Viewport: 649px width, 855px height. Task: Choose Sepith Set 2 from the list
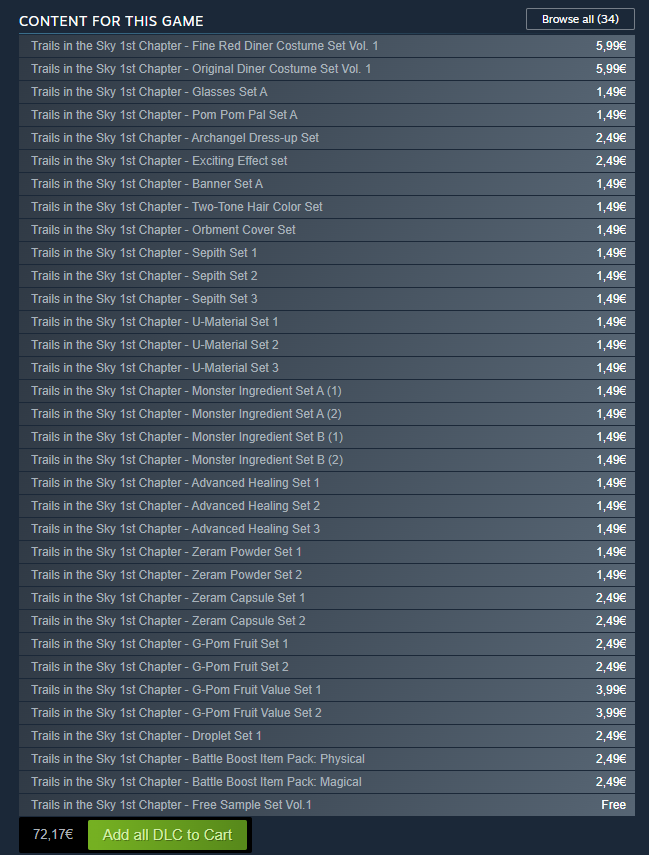point(327,276)
